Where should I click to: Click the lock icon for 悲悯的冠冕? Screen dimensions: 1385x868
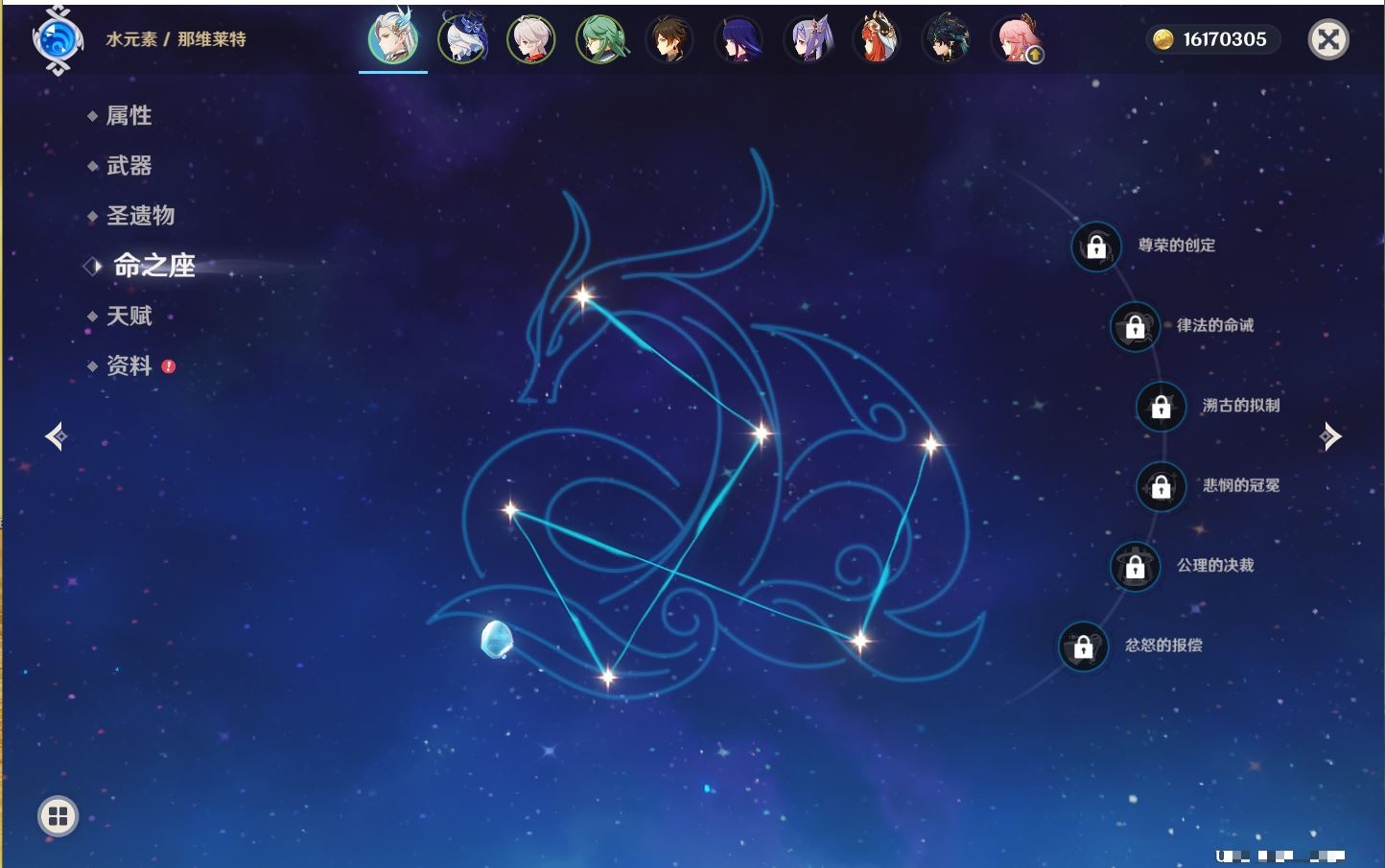[1161, 486]
